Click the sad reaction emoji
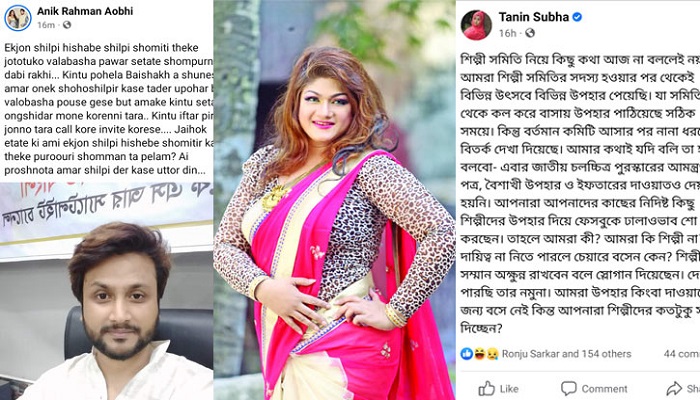The width and height of the screenshot is (700, 400). 492,354
